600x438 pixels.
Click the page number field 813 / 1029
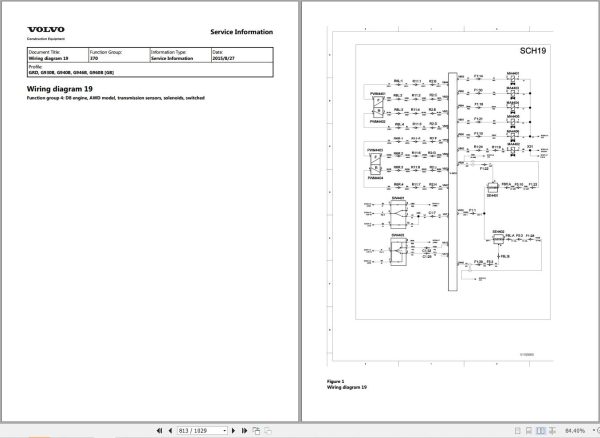point(200,431)
